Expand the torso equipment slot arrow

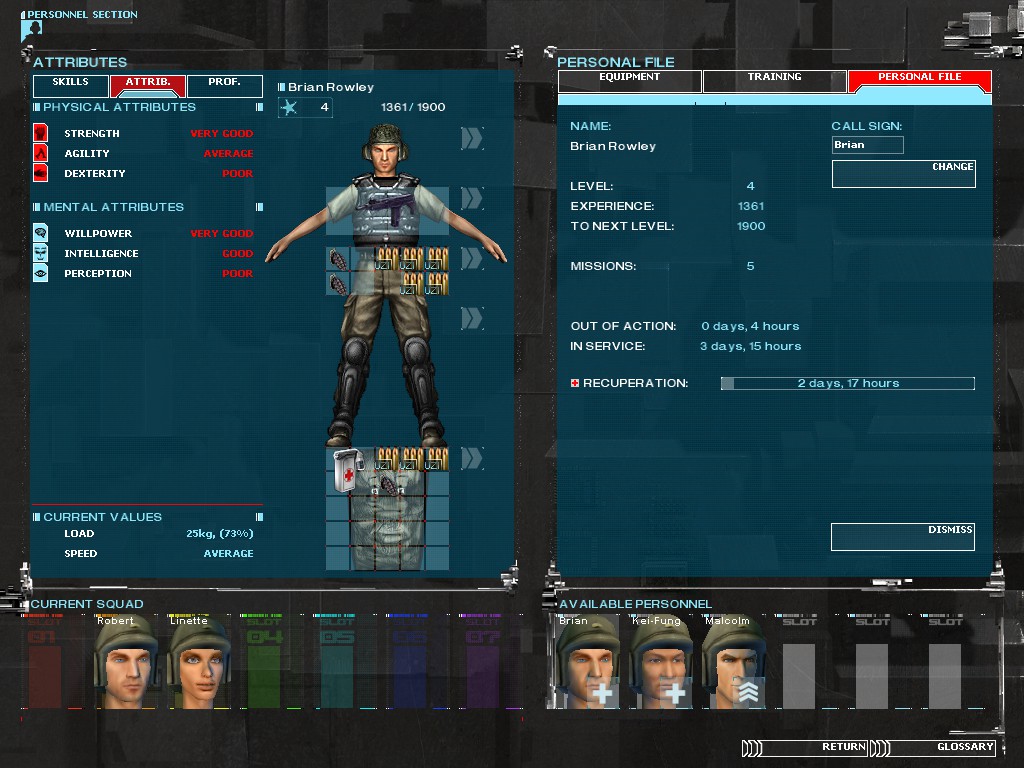(x=472, y=199)
